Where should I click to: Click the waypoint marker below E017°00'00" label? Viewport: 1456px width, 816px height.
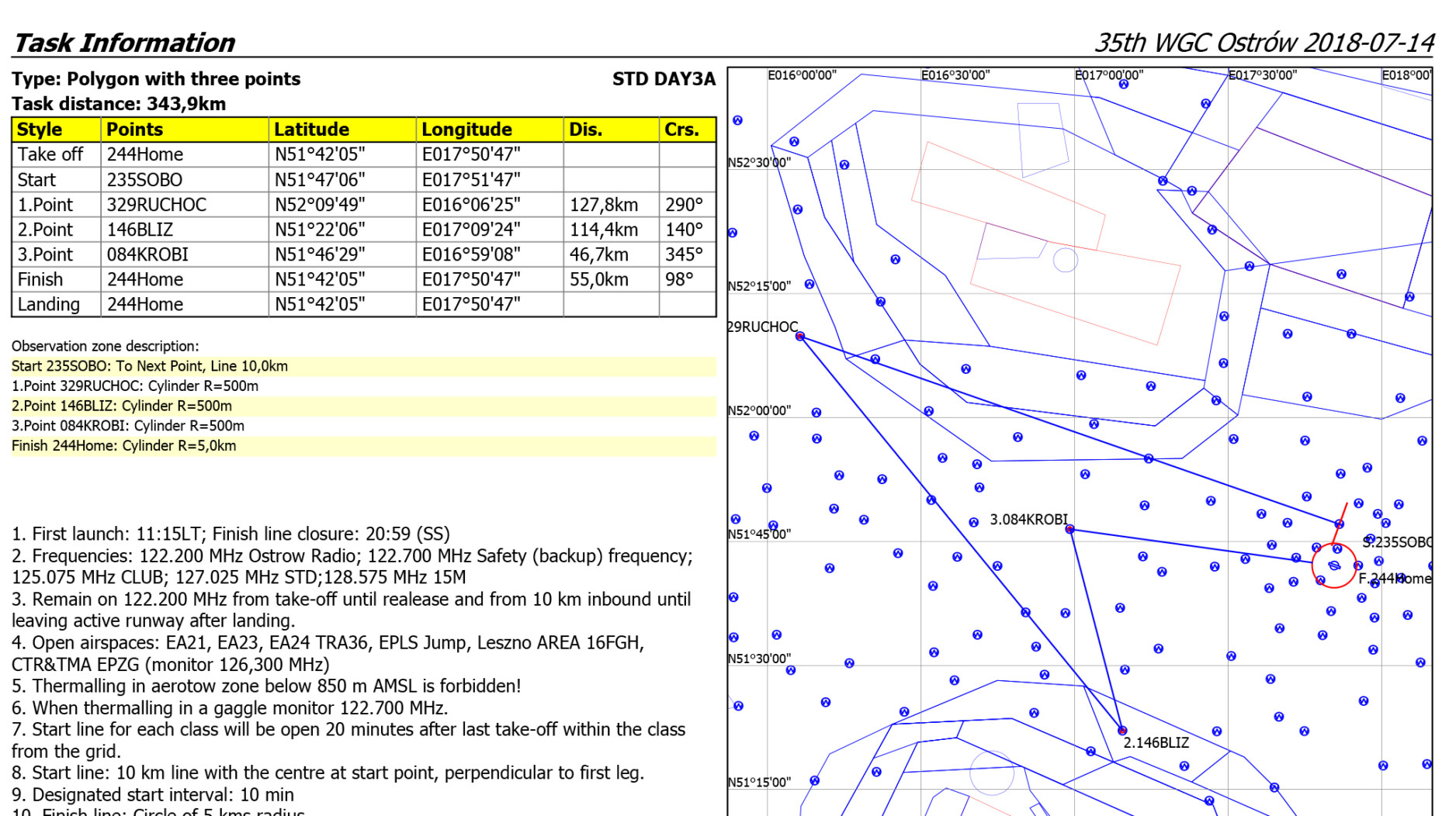[x=1123, y=84]
